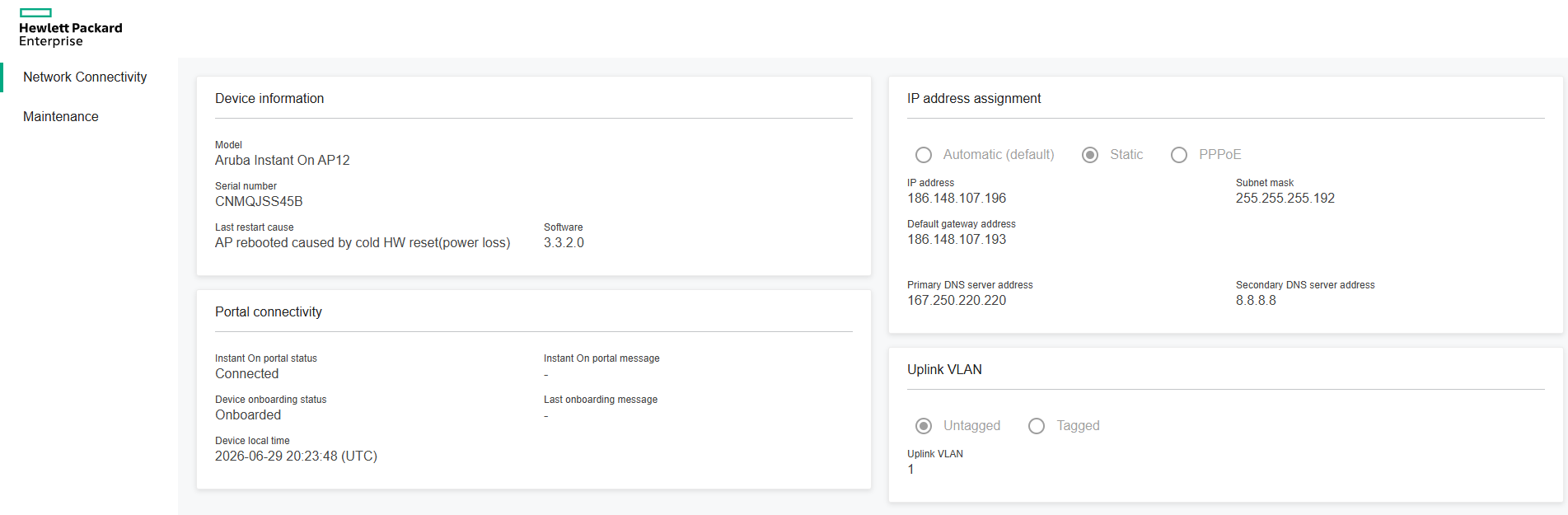Click the model text Aruba Instant On AP12

pyautogui.click(x=283, y=161)
